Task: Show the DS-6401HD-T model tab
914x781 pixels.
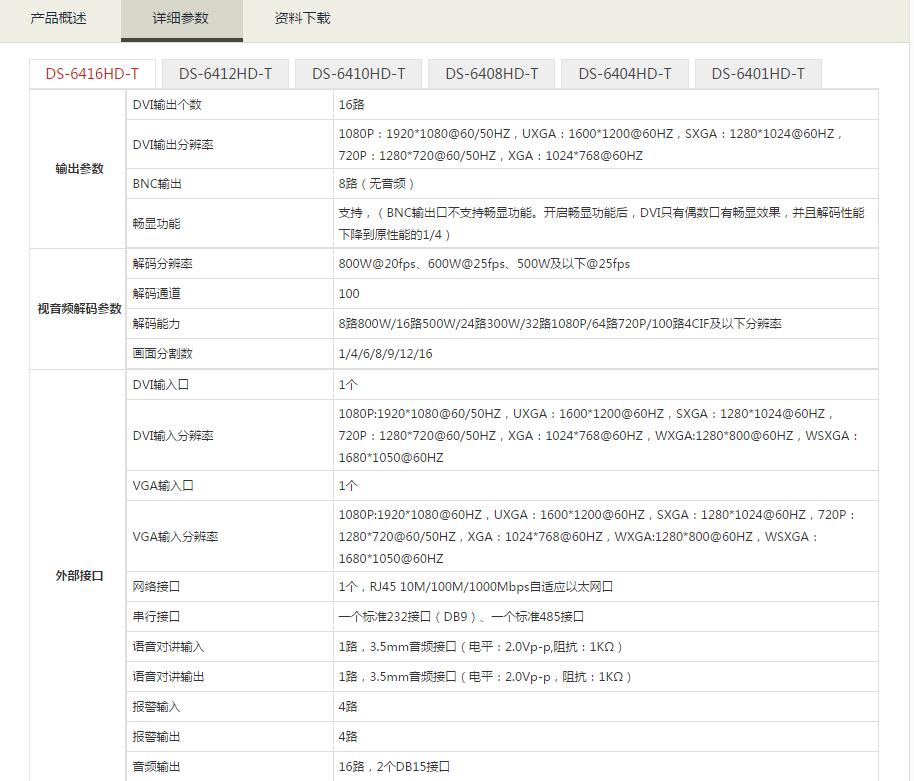Action: pyautogui.click(x=757, y=74)
